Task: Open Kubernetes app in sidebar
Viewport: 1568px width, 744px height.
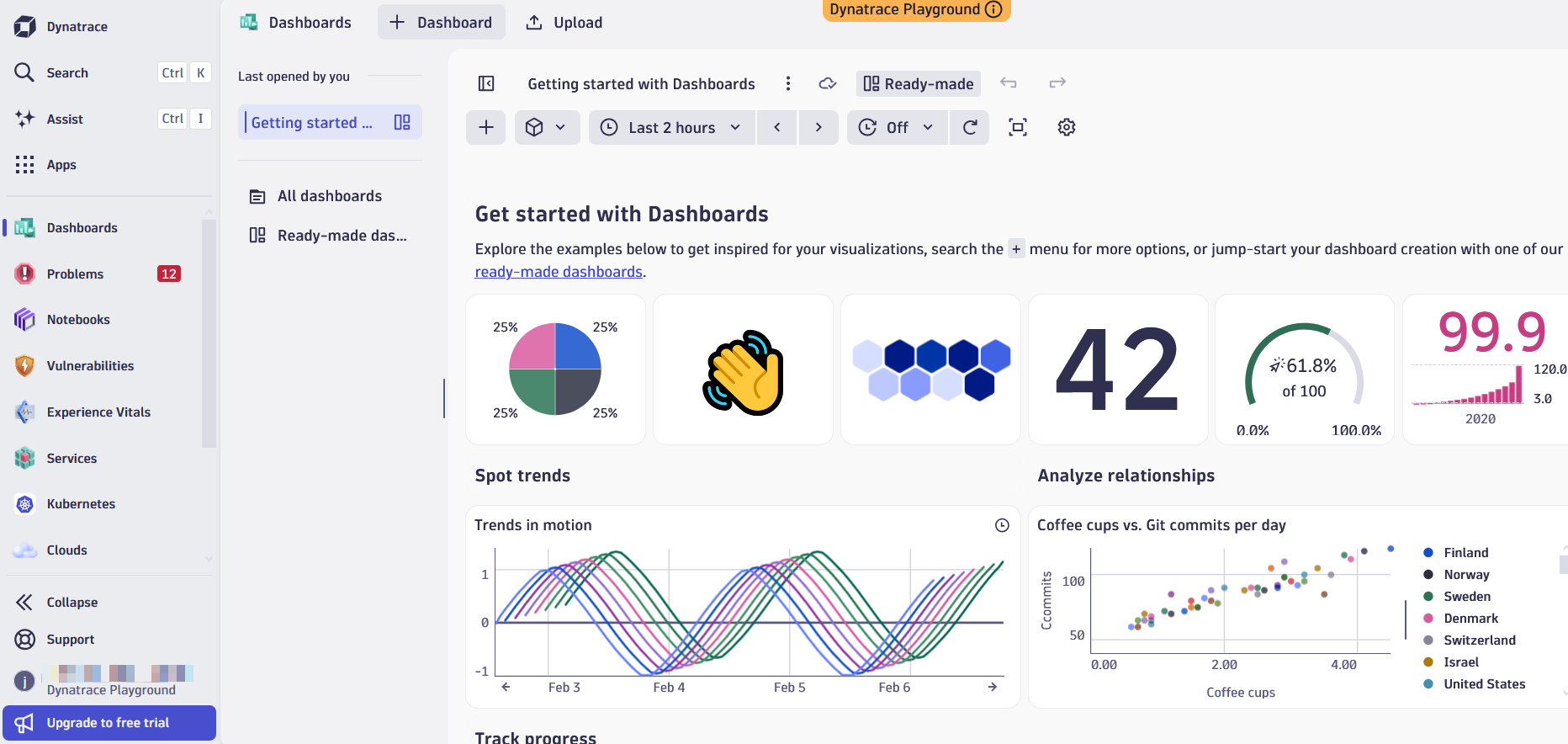Action: (99, 504)
